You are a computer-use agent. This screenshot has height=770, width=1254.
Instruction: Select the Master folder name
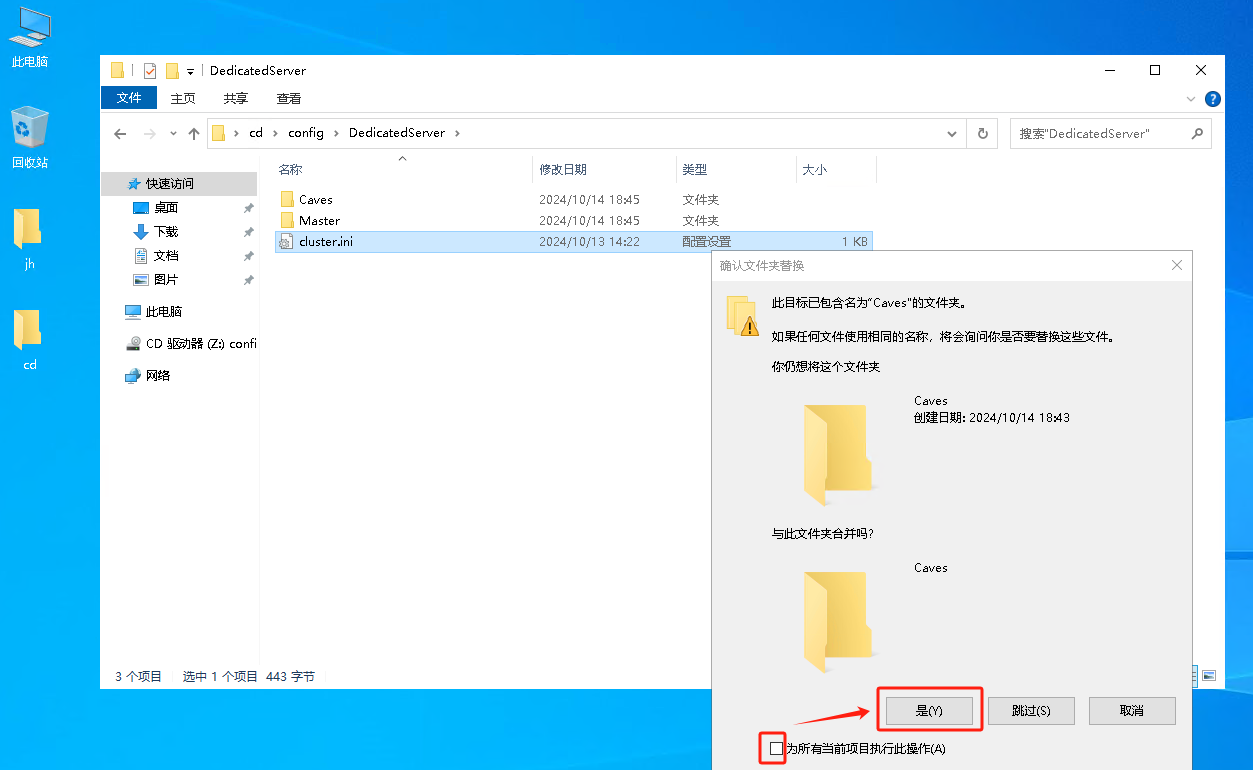pyautogui.click(x=320, y=221)
